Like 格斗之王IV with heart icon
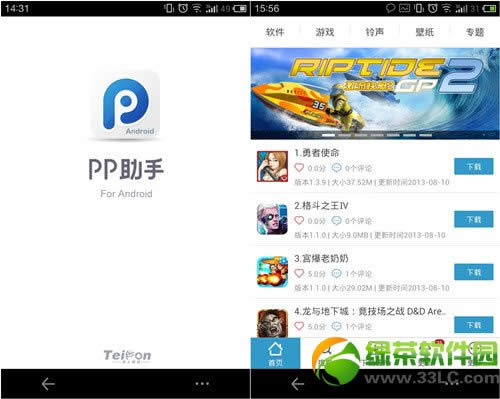Screen dimensions: 500x399 click(x=299, y=220)
